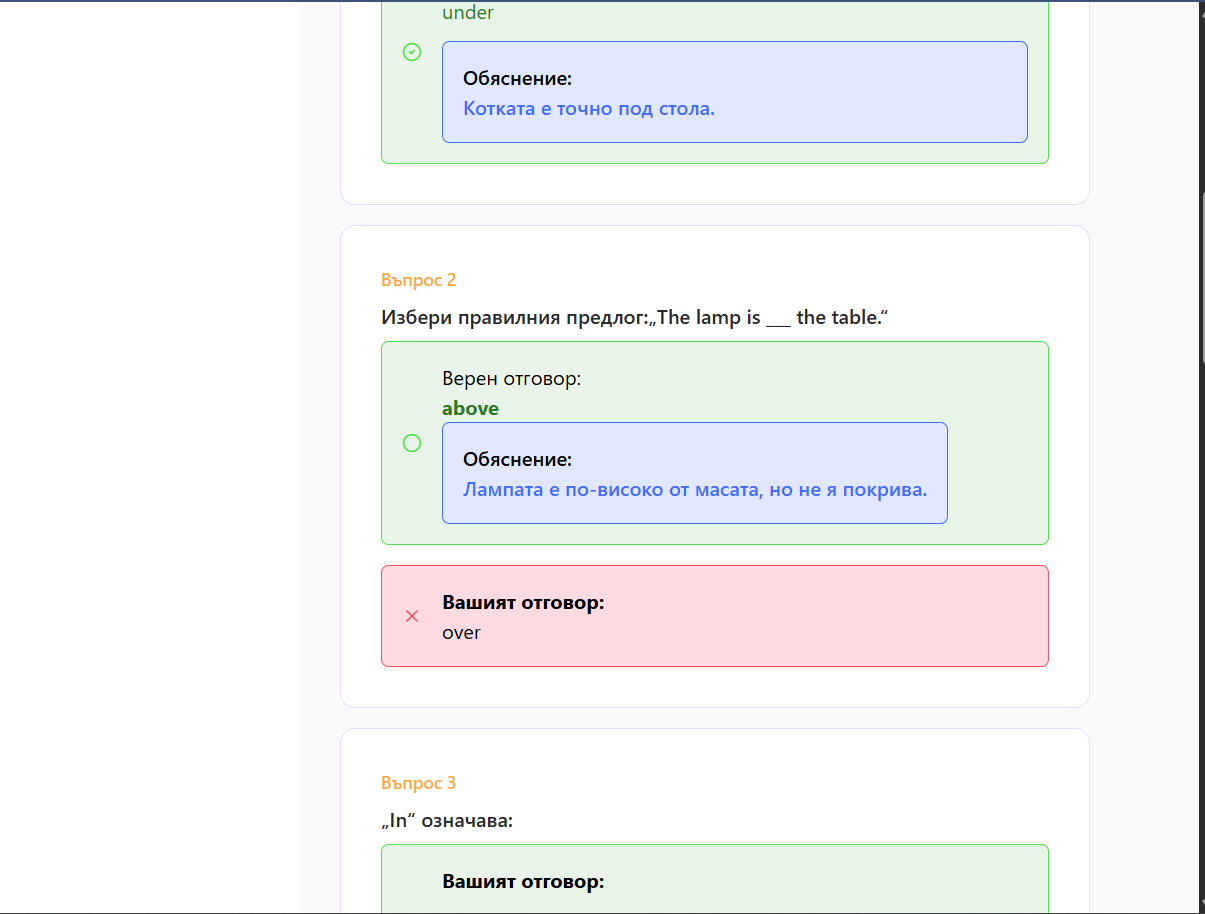Click the green checkmark circle icon beside the cat explanation
This screenshot has height=914, width=1205.
tap(411, 52)
